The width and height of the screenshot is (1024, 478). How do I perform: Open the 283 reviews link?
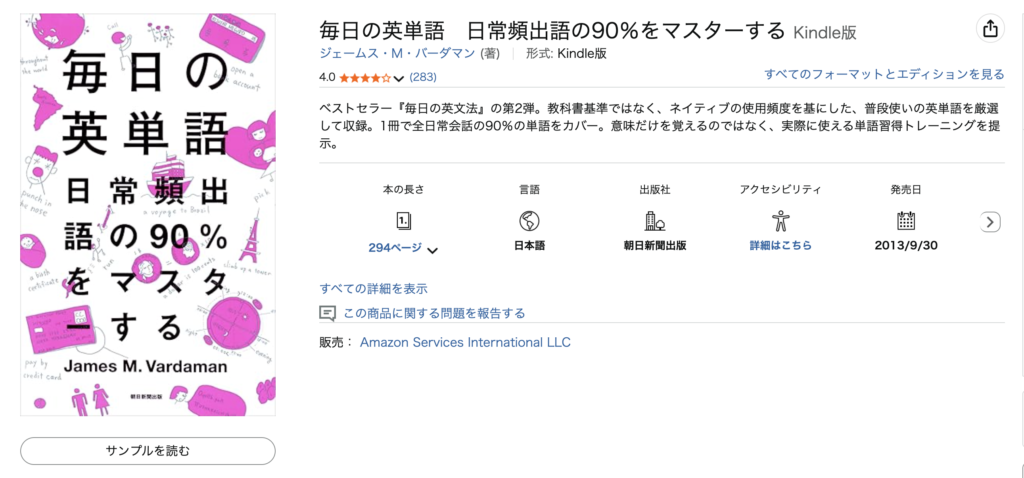pos(423,77)
